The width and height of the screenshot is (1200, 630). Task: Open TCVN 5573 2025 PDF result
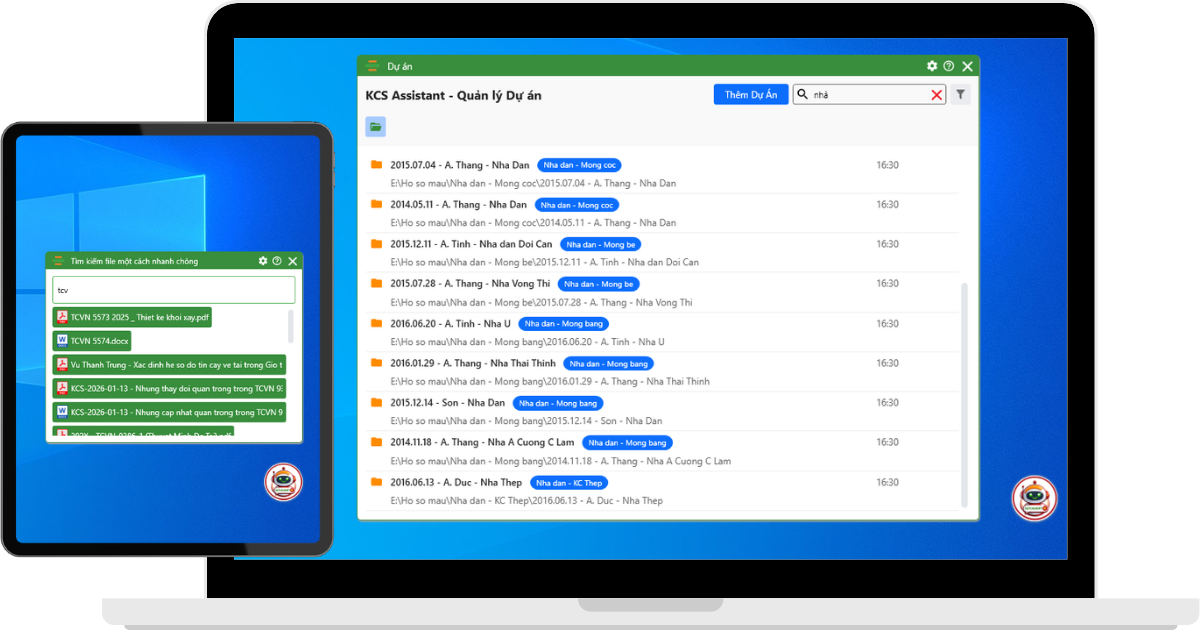132,317
